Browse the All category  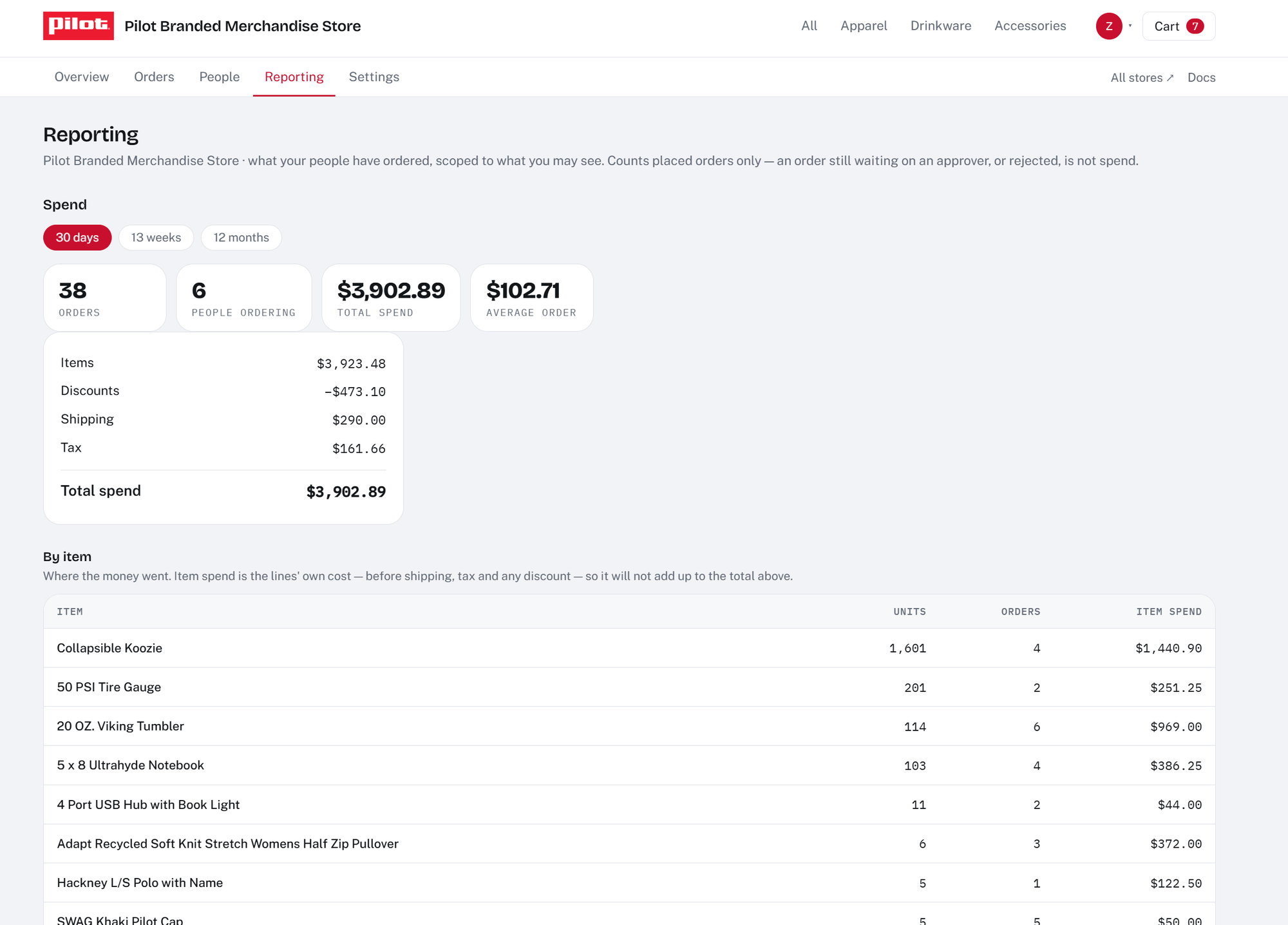[x=809, y=26]
